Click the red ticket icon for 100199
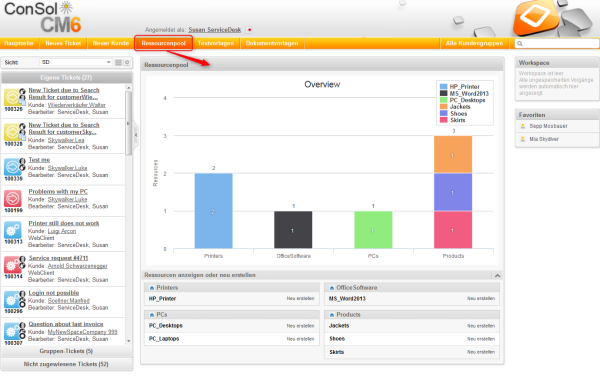600x377 pixels. click(x=12, y=199)
